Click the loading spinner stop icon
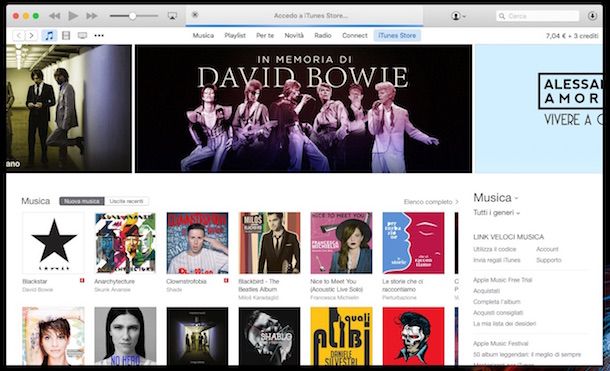Screen dimensions: 610x371 195,15
